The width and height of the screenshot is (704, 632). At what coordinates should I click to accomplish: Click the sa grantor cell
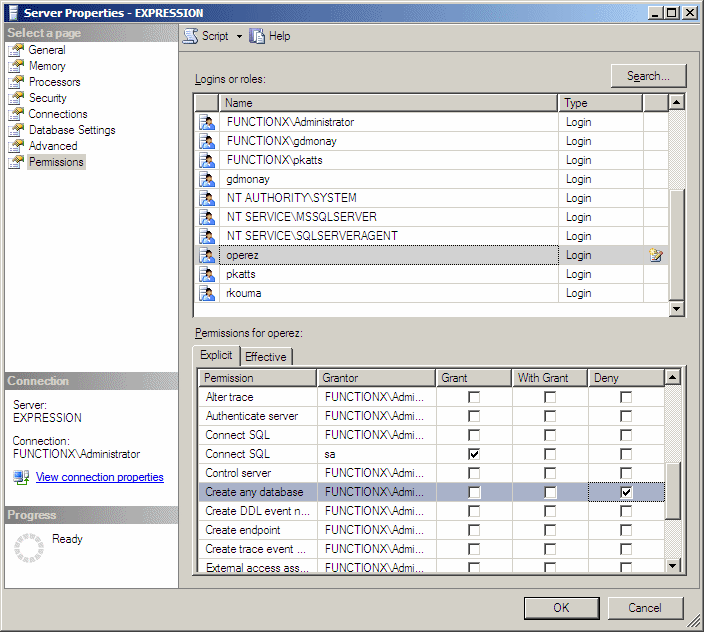pyautogui.click(x=376, y=454)
